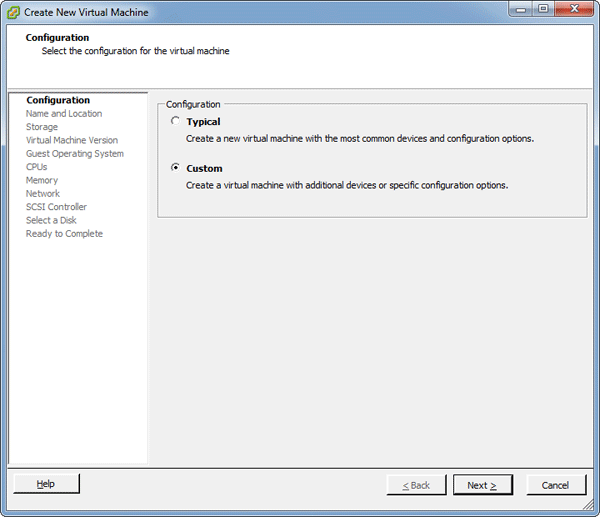600x517 pixels.
Task: Select the Name and Location step
Action: click(64, 114)
